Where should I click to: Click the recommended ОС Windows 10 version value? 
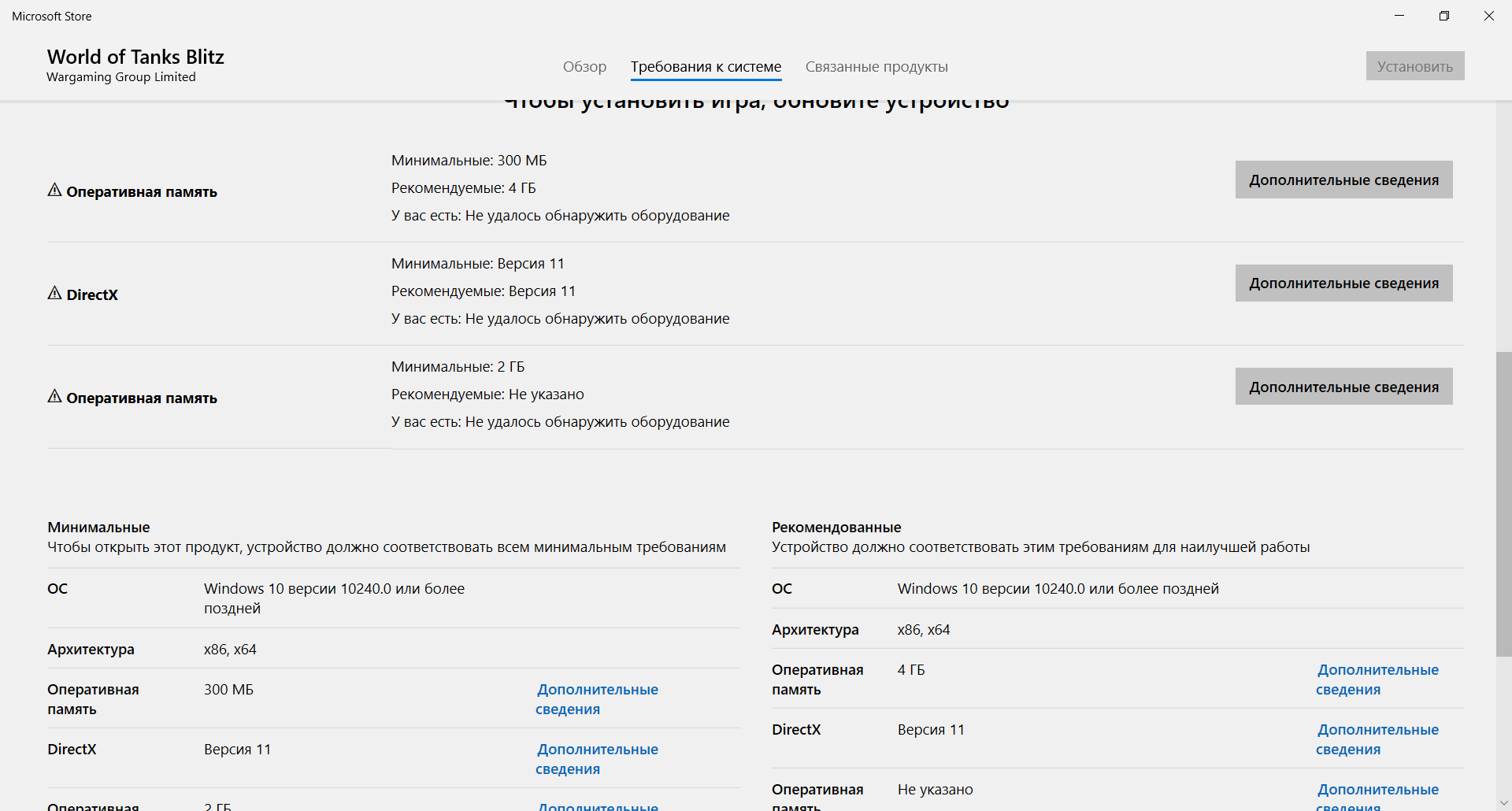coord(1058,589)
